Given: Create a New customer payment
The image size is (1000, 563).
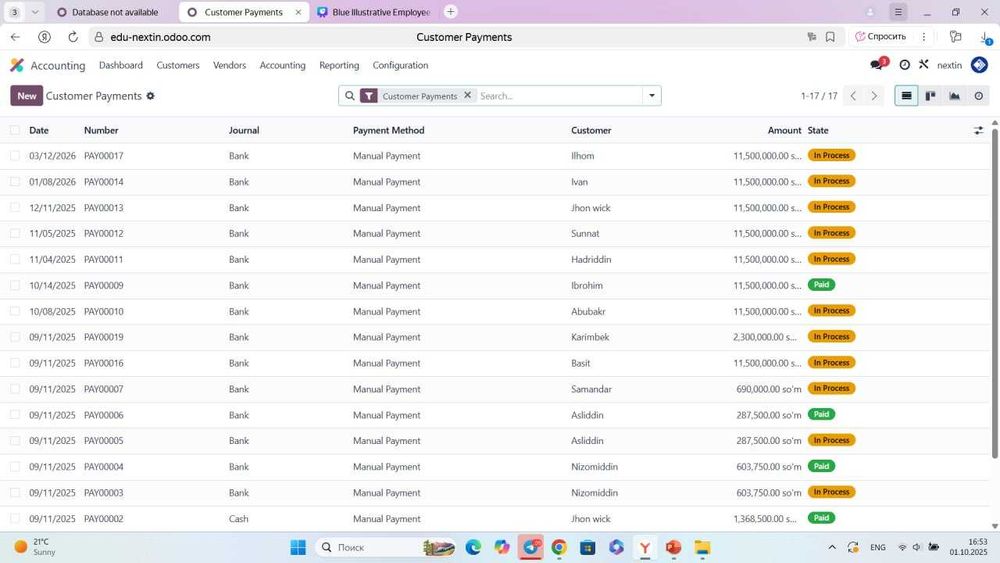Looking at the screenshot, I should 27,96.
